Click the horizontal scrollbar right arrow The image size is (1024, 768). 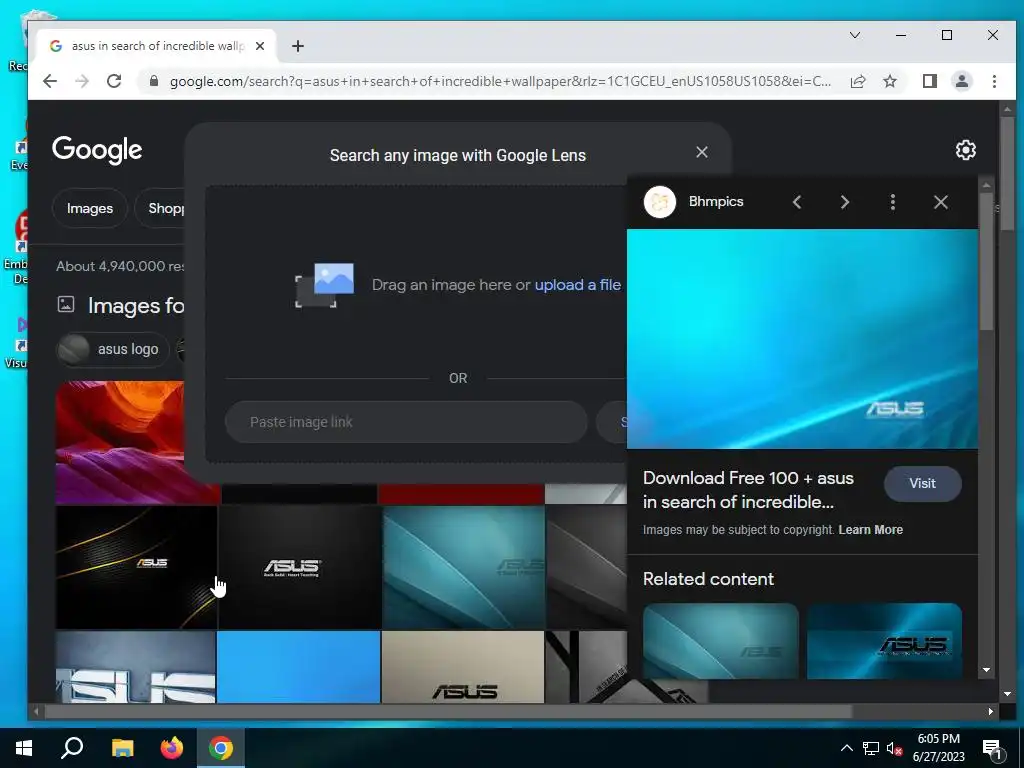[x=991, y=711]
